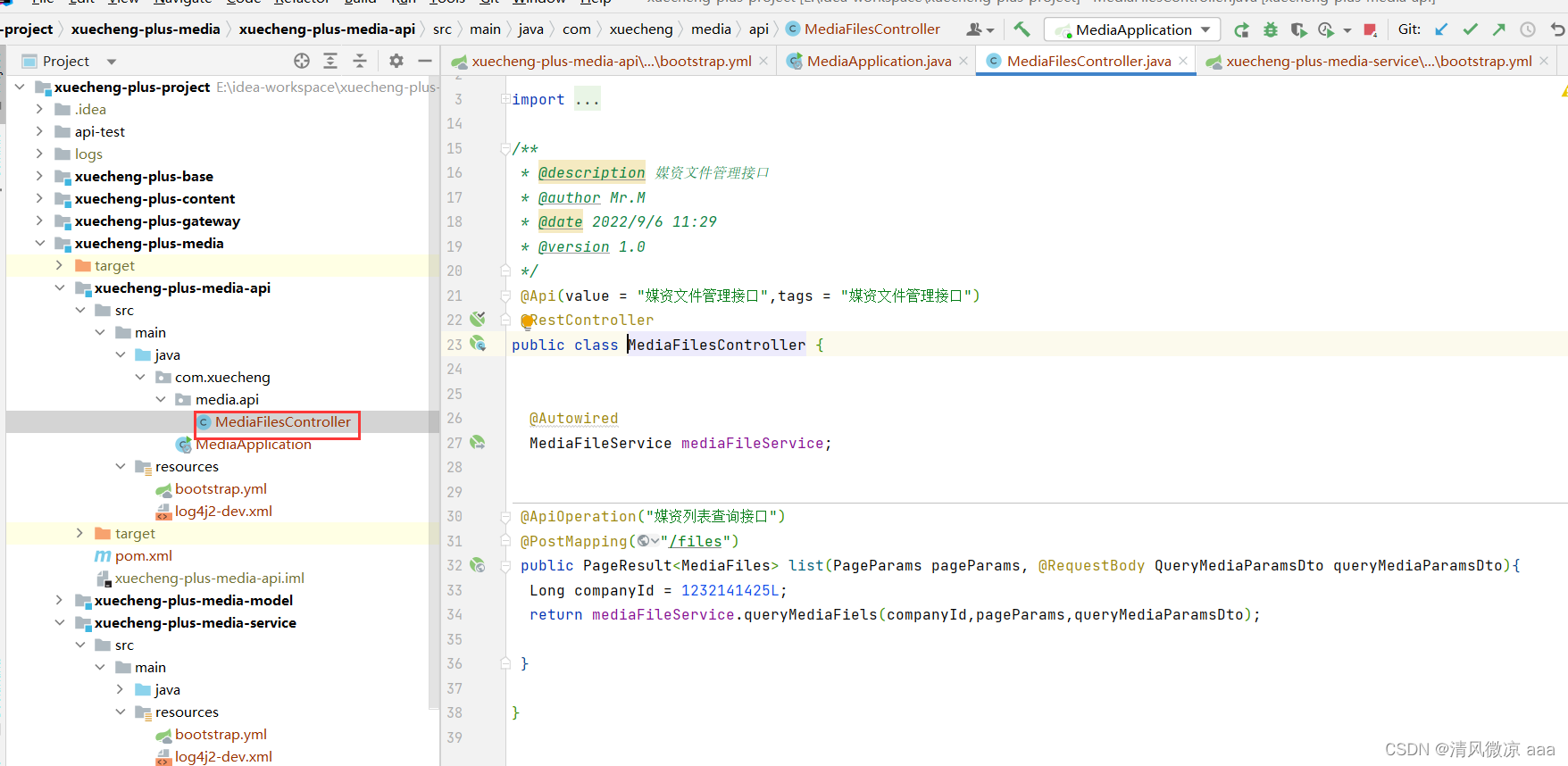Open Project panel settings gear
1568x766 pixels.
396,61
